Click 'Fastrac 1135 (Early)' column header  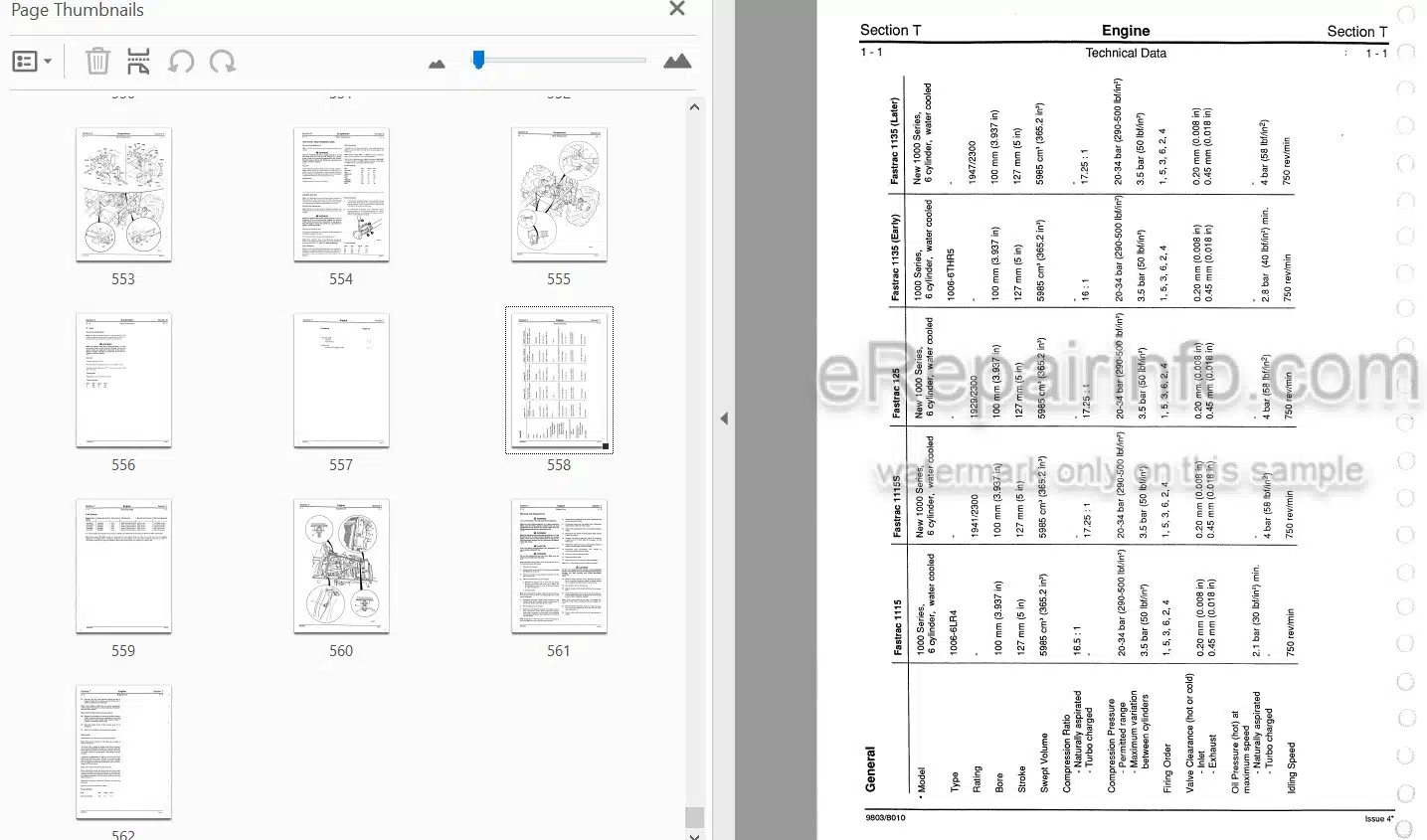[895, 256]
